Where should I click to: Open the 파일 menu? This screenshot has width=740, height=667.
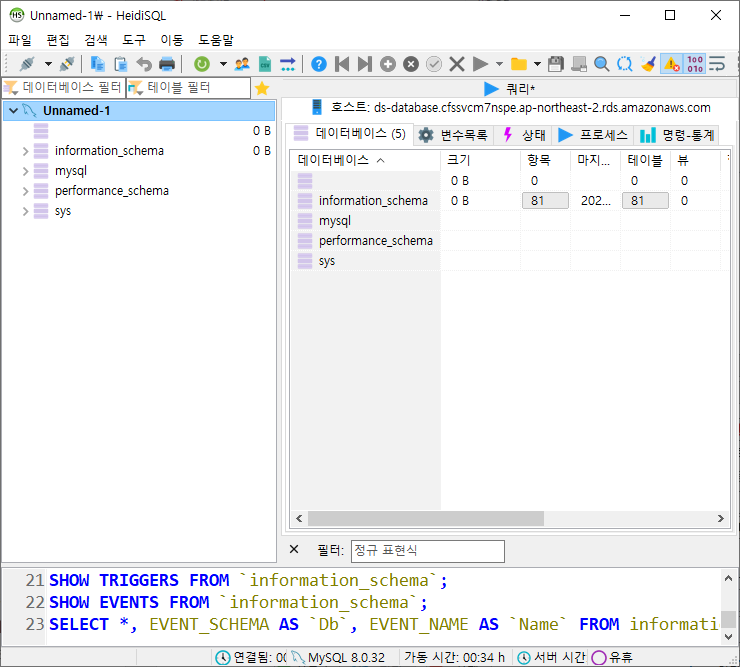coord(20,40)
